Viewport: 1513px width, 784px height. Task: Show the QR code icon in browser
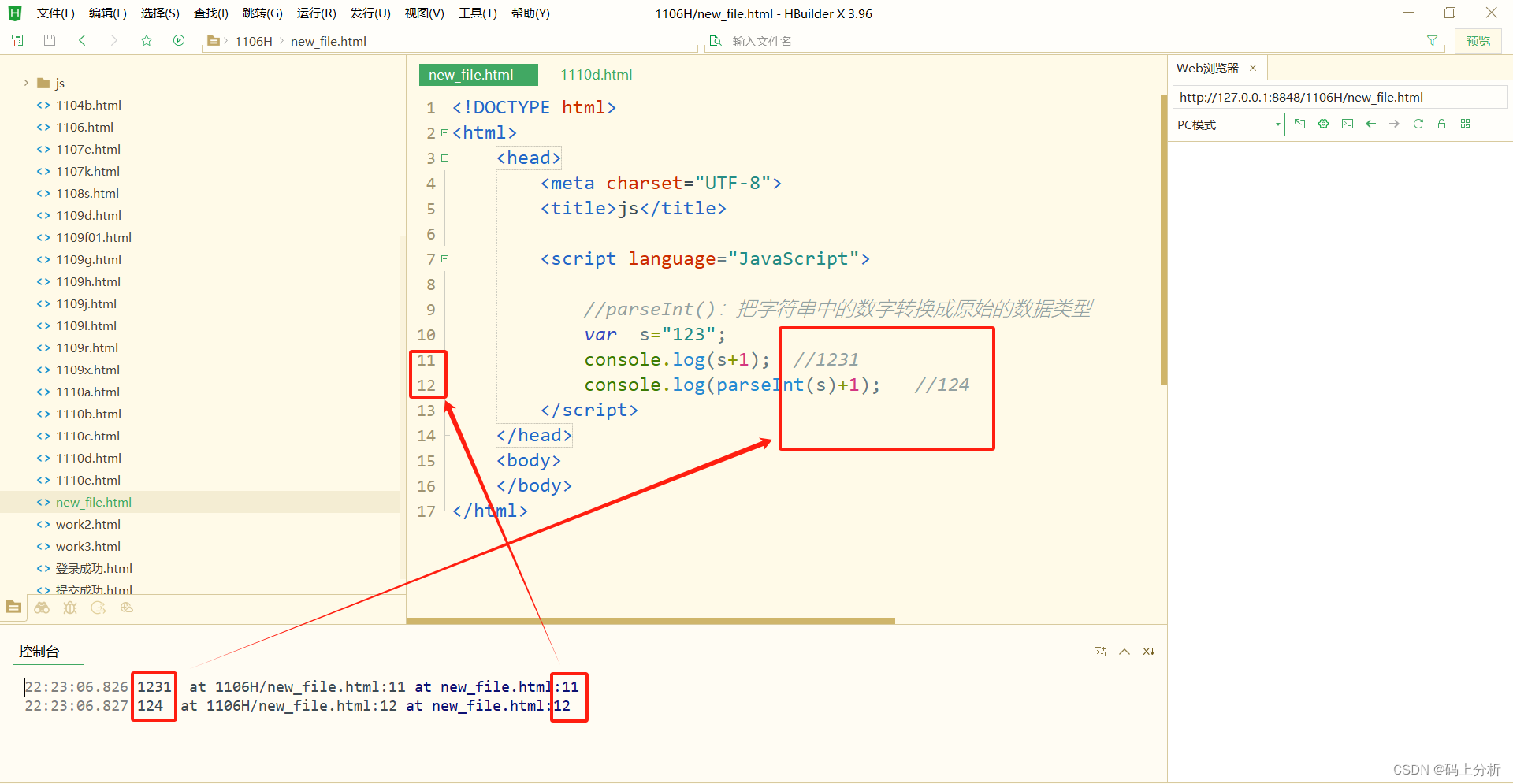[x=1466, y=124]
